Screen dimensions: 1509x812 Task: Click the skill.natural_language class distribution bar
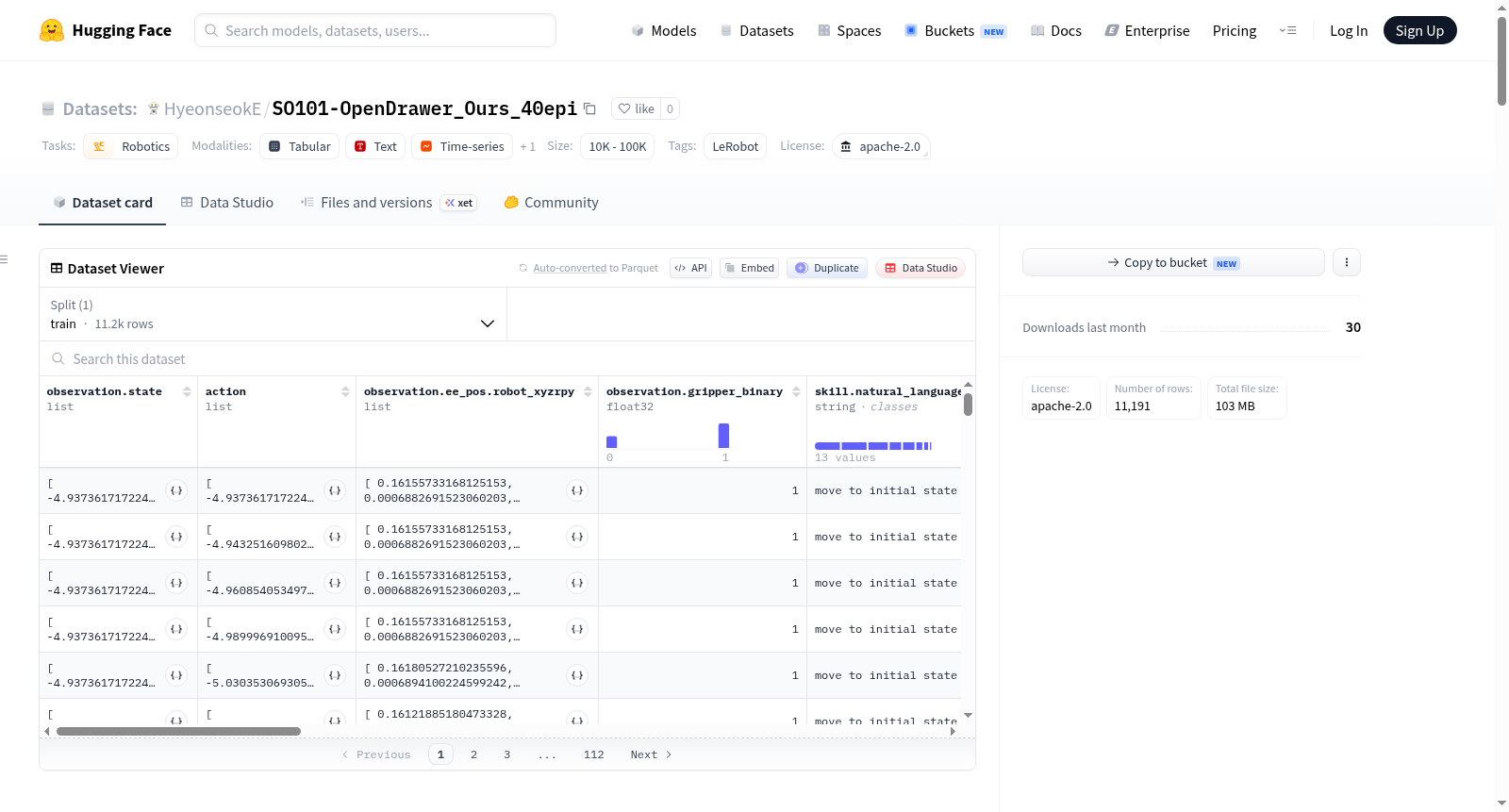873,445
